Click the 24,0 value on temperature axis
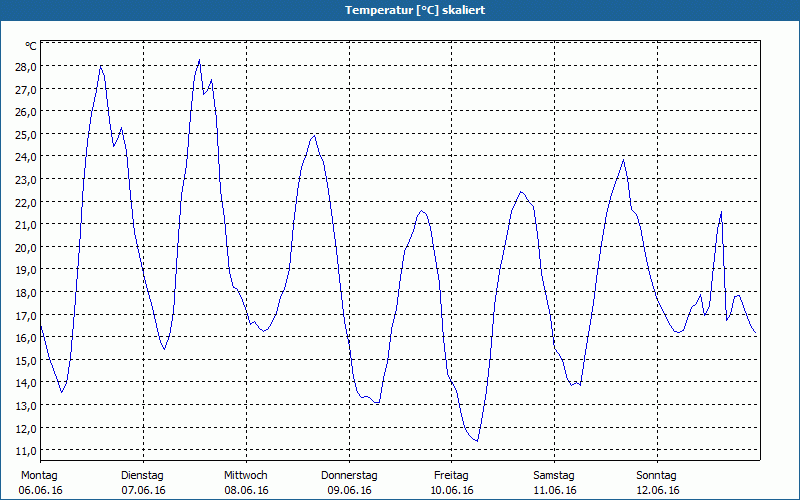800x500 pixels. pos(25,158)
